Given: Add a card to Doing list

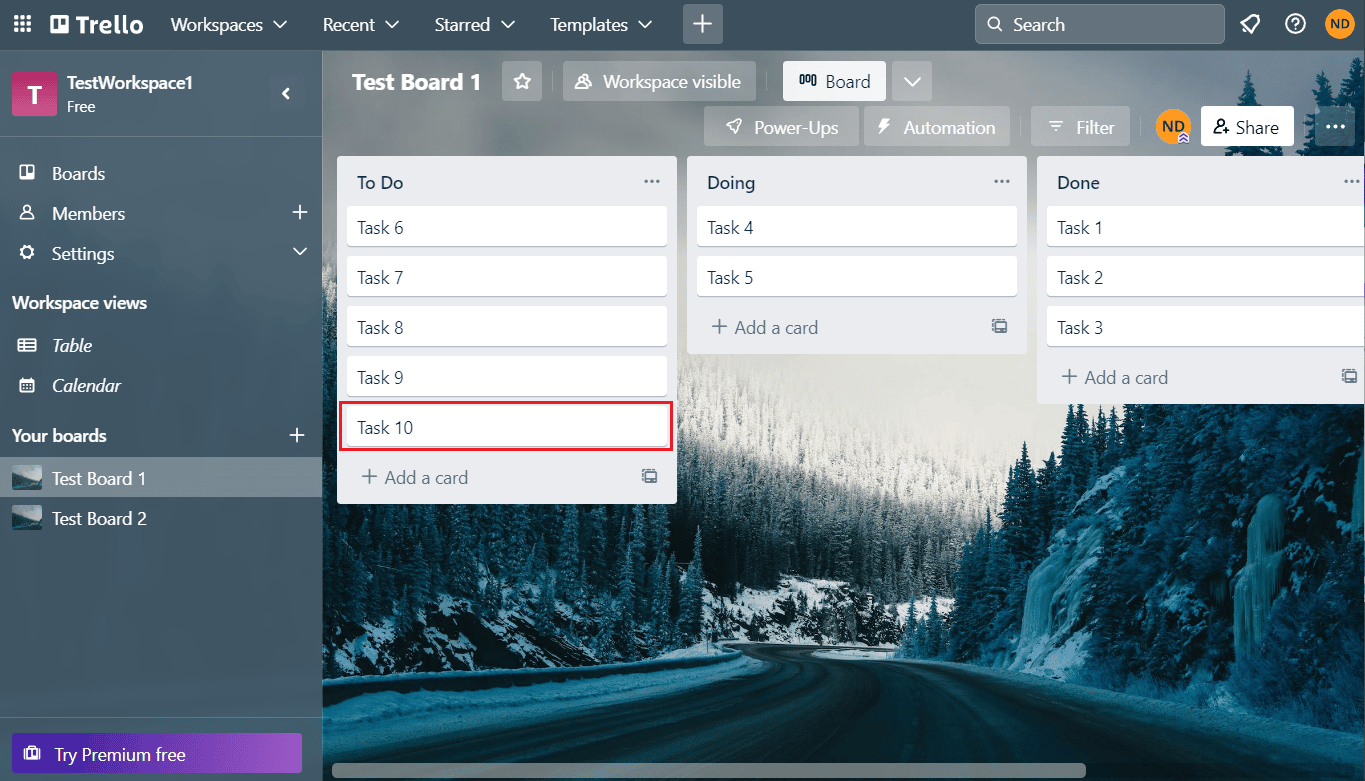Looking at the screenshot, I should coord(764,327).
